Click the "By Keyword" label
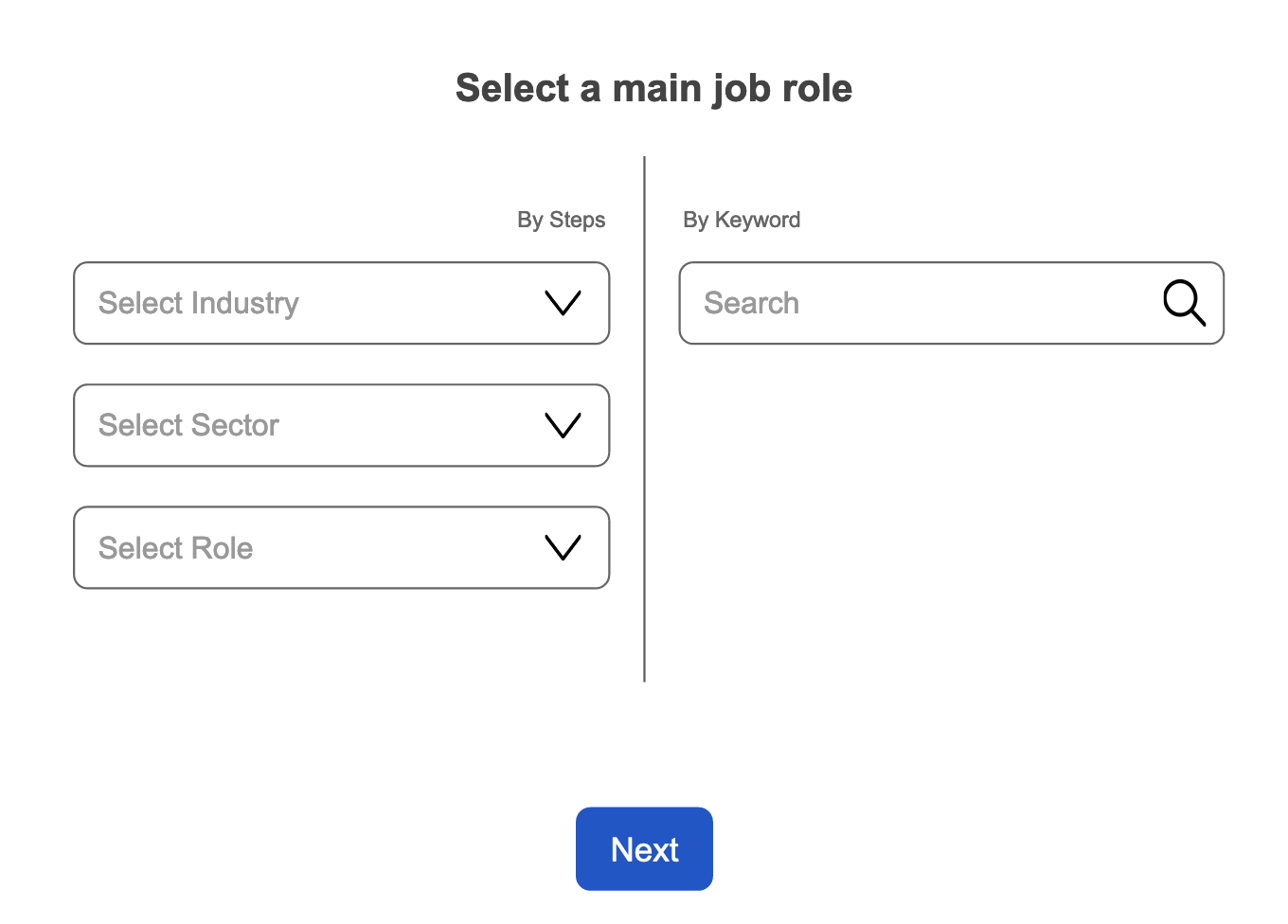The width and height of the screenshot is (1288, 924). (742, 220)
